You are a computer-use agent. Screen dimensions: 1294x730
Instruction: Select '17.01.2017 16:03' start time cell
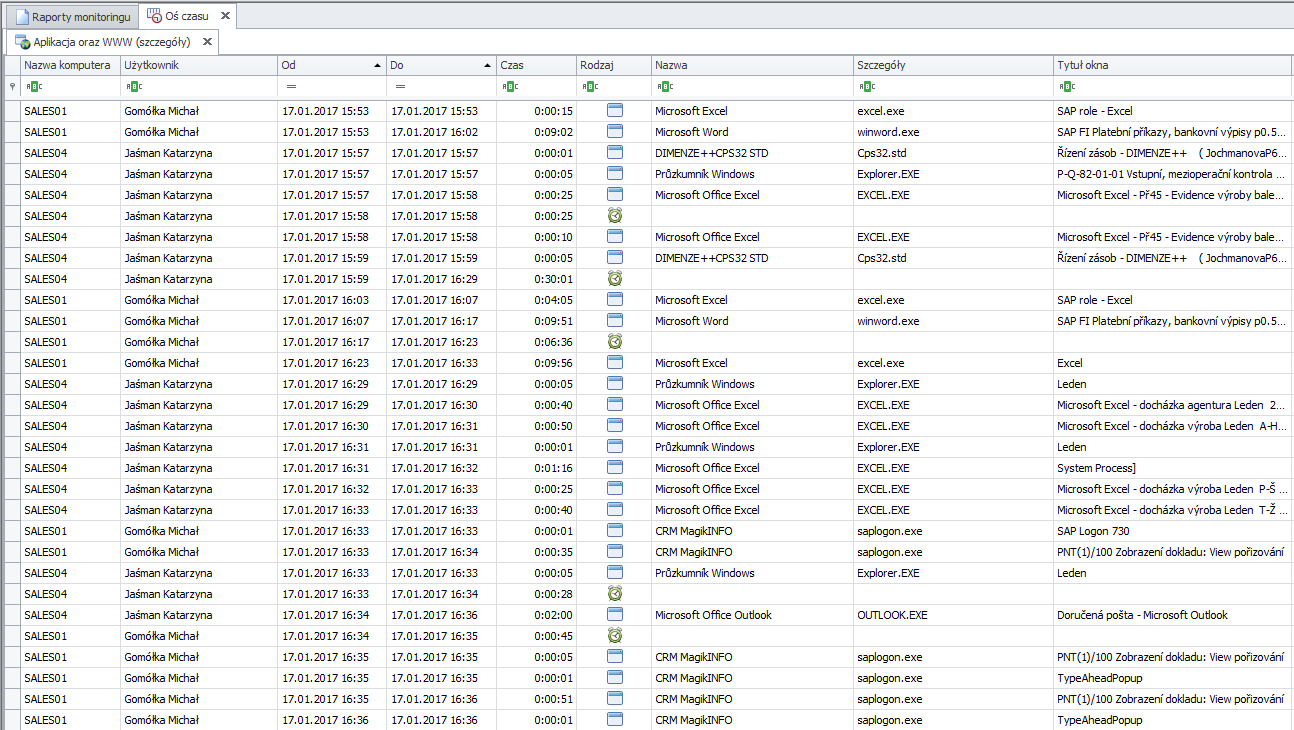point(331,300)
